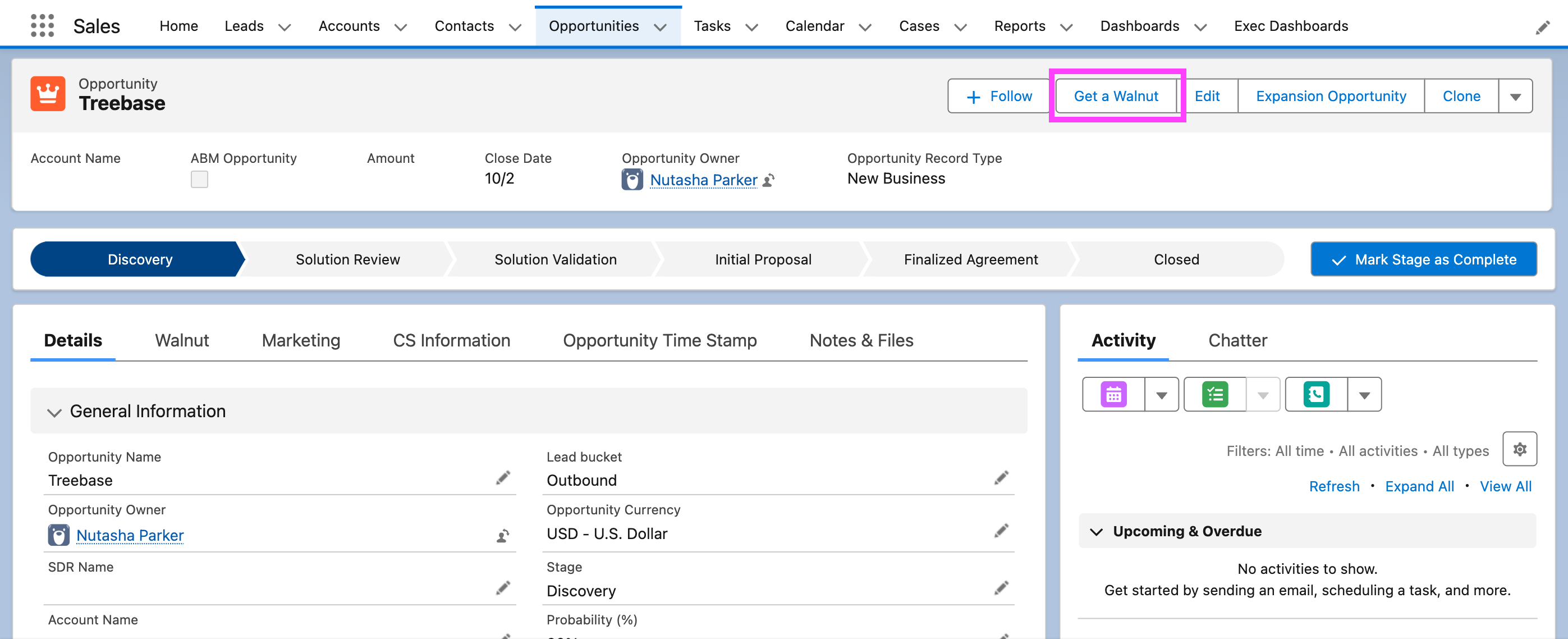Open the Leads nav dropdown chevron

pyautogui.click(x=285, y=28)
